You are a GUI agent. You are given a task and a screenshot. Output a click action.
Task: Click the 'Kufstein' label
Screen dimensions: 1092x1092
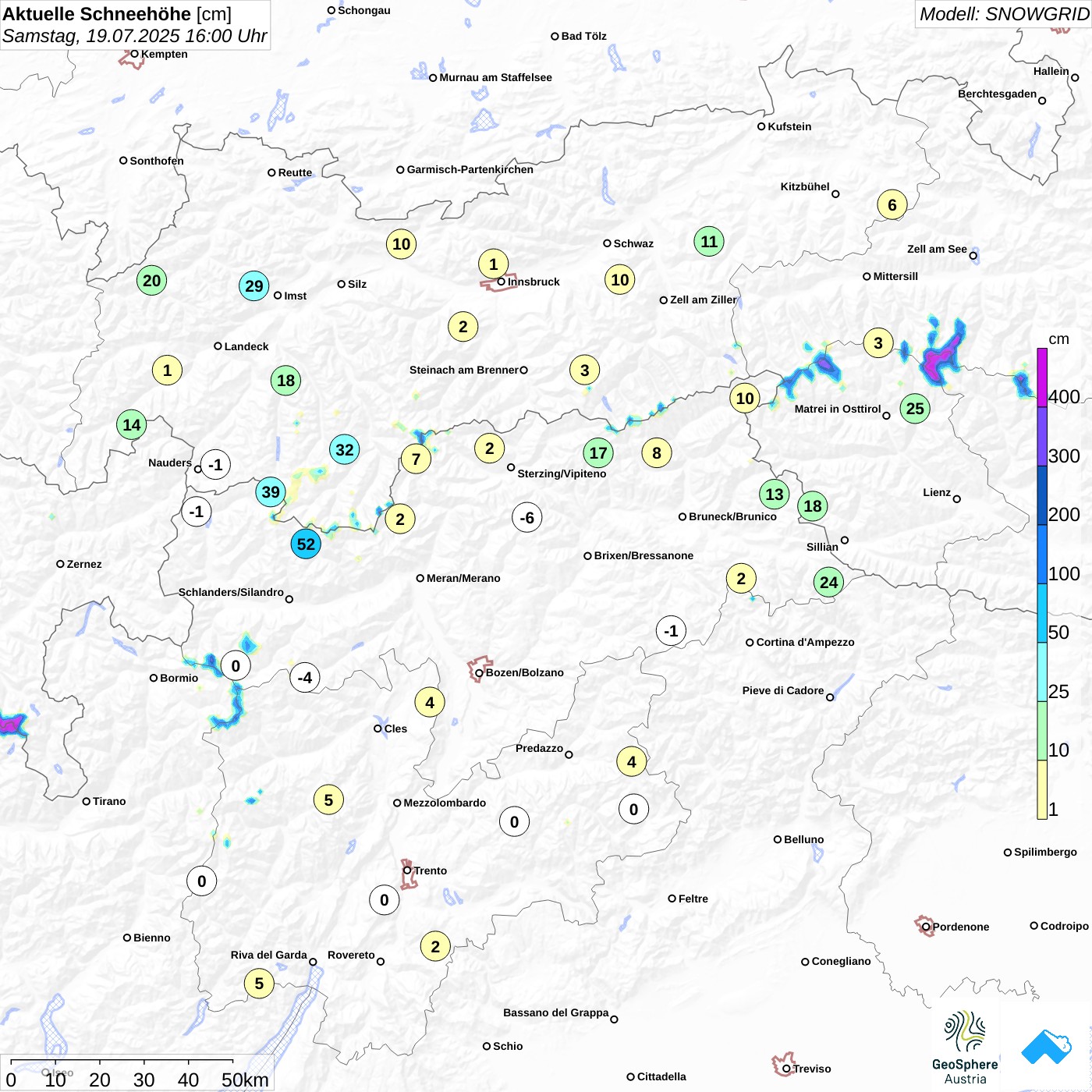pyautogui.click(x=789, y=126)
